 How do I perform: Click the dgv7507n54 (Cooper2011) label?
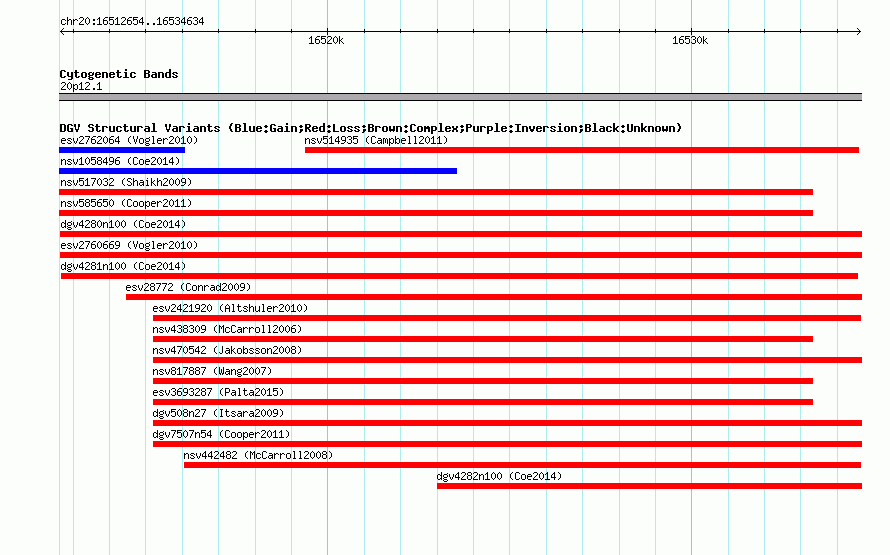click(221, 434)
